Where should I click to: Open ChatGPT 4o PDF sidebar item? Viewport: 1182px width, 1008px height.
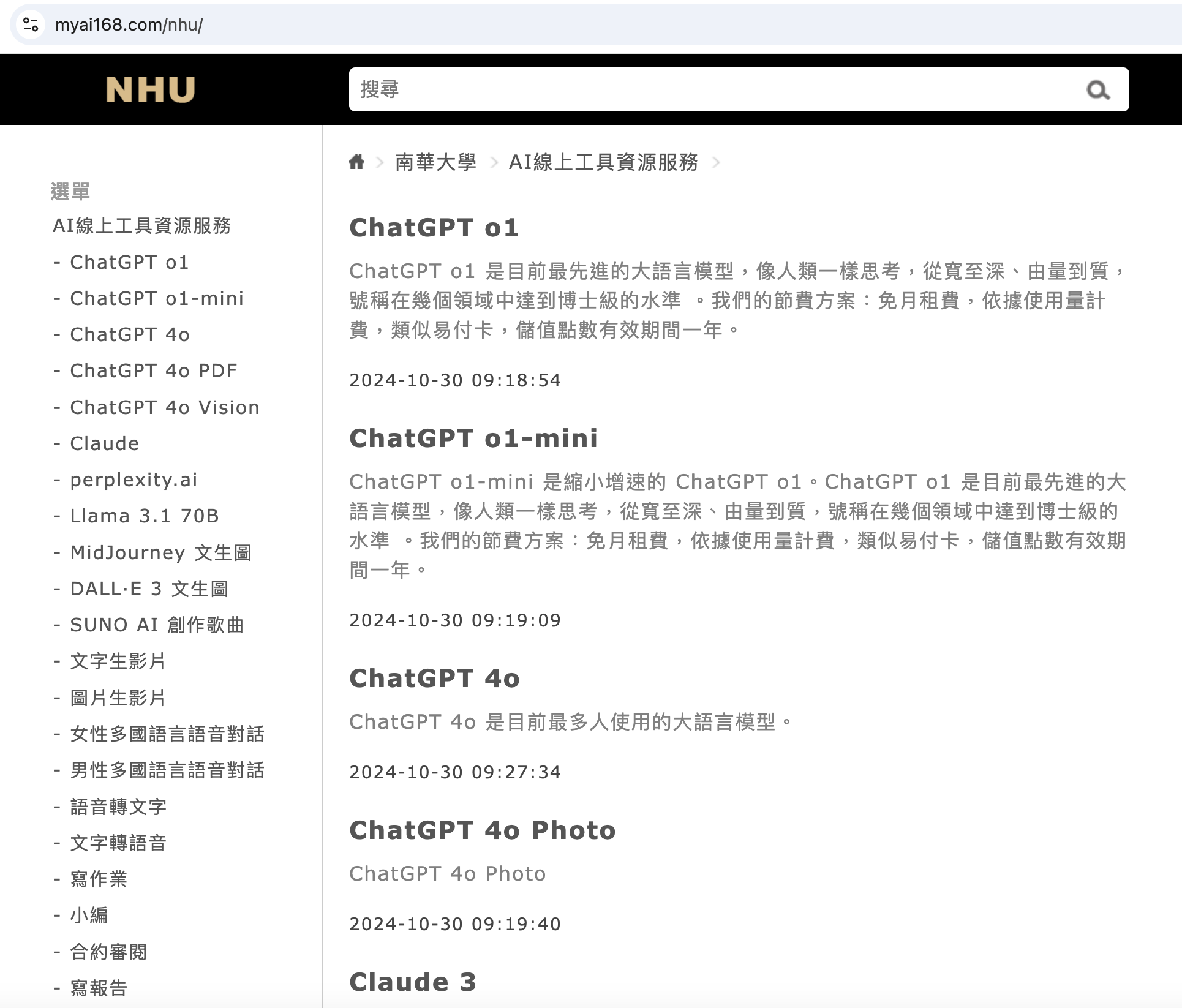click(x=154, y=370)
